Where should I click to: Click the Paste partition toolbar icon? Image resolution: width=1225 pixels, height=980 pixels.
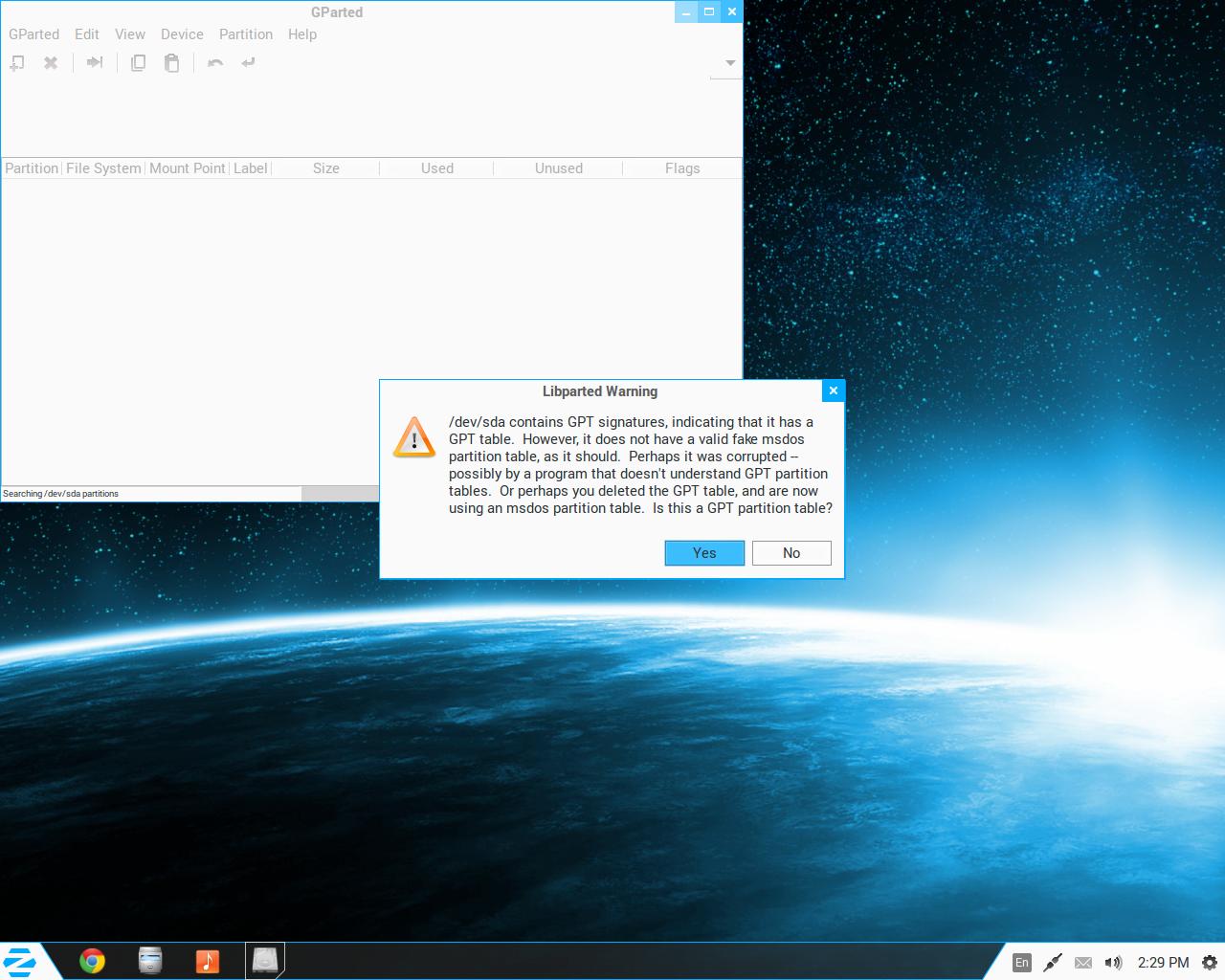click(x=171, y=63)
